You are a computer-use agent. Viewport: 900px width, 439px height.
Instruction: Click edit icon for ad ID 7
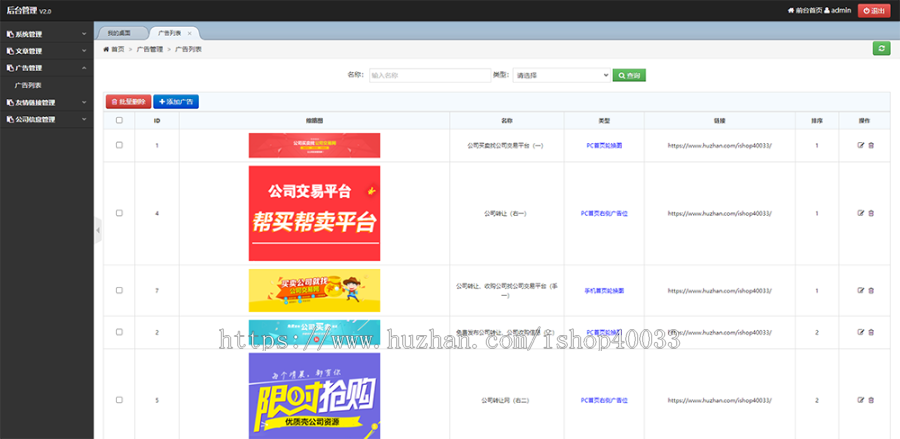point(860,290)
